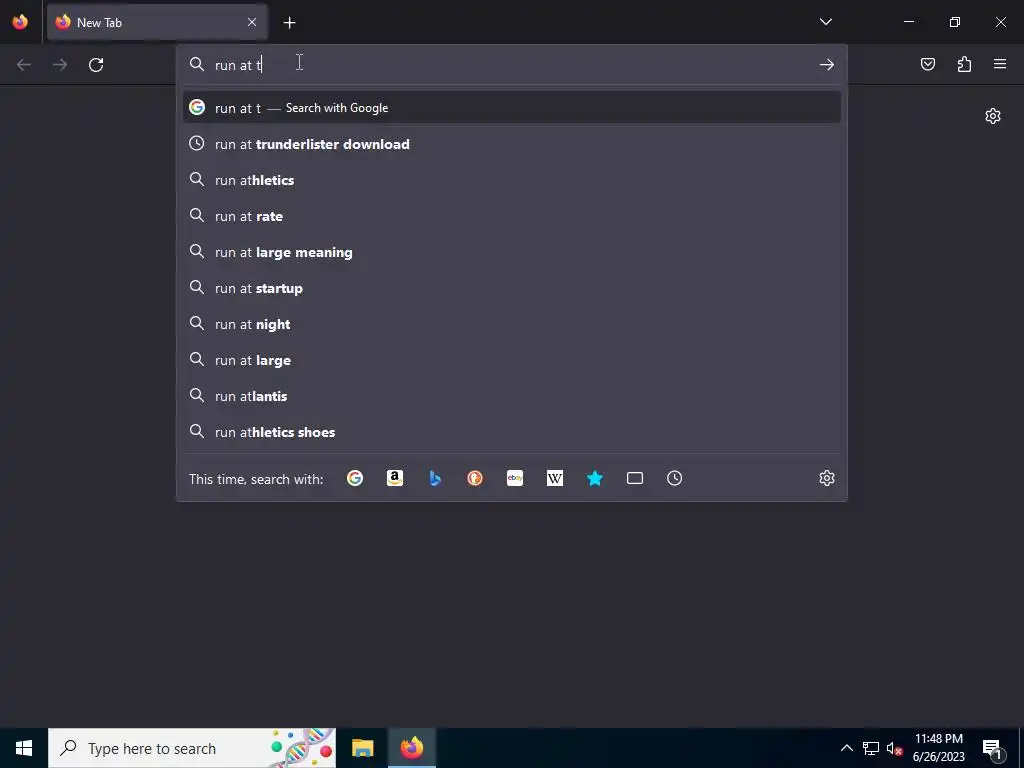Viewport: 1024px width, 768px height.
Task: Select the suggestion 'run atlantis'
Action: 512,396
